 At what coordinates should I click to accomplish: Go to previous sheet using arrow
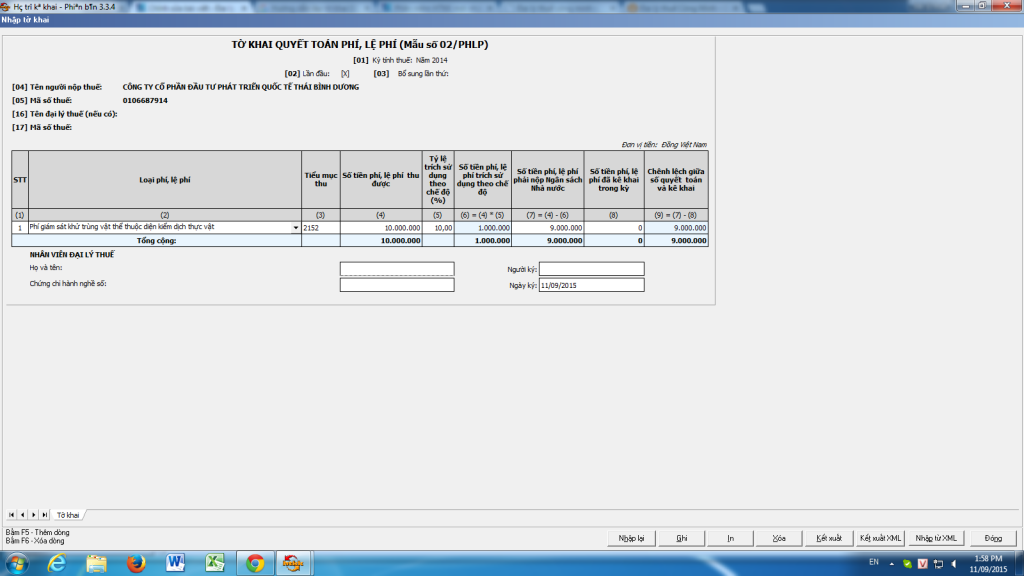tap(22, 514)
